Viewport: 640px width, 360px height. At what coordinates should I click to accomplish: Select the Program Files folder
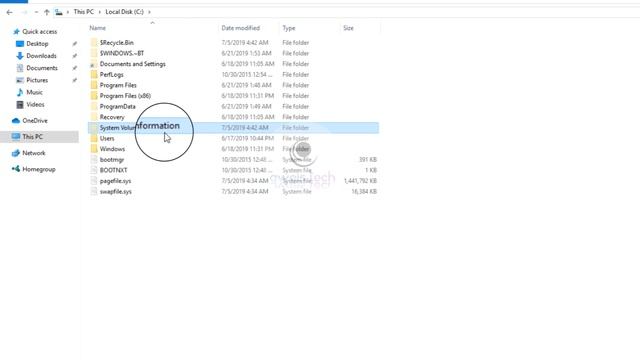(118, 85)
